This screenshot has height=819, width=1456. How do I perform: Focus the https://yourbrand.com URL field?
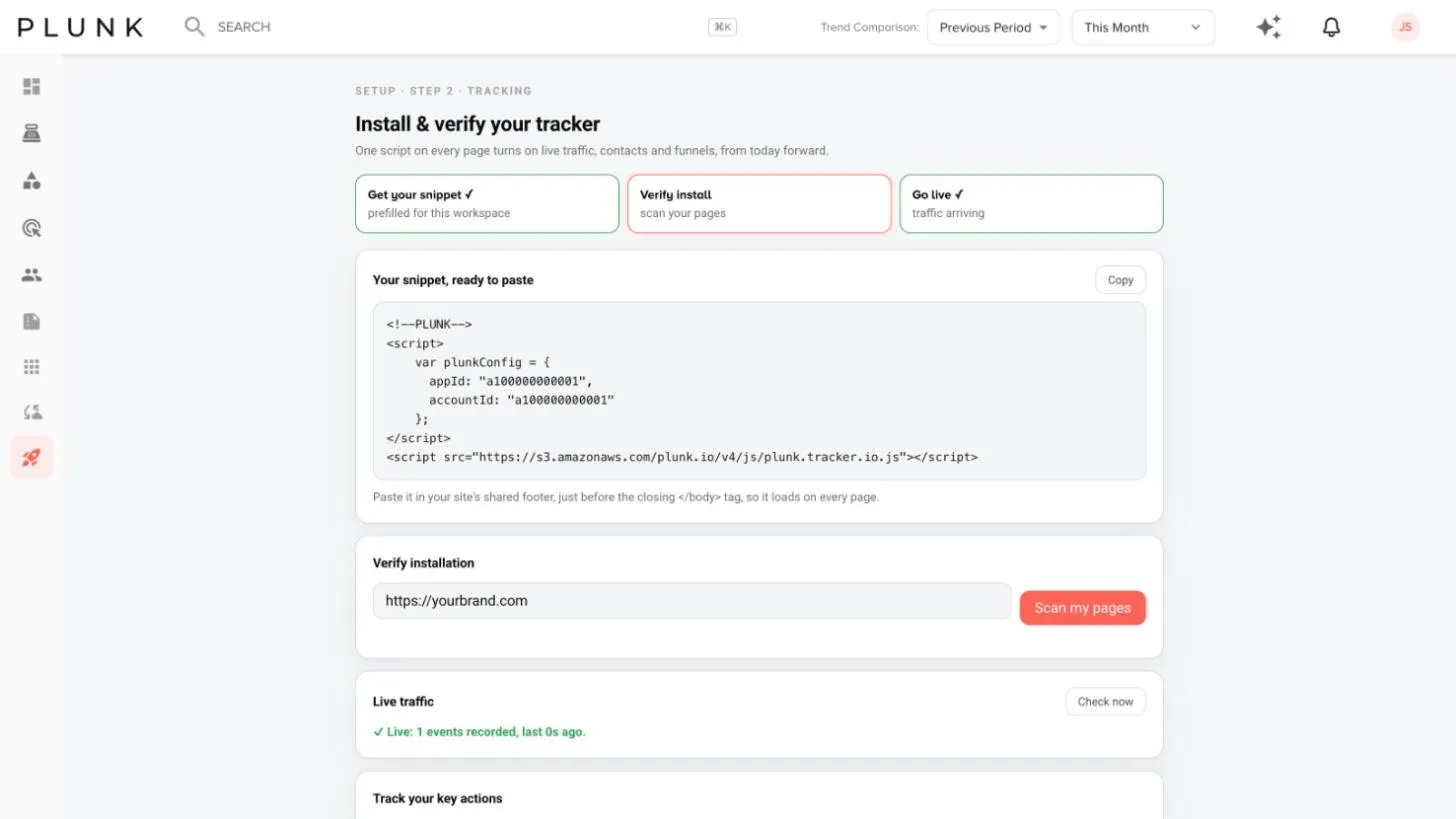click(x=692, y=601)
